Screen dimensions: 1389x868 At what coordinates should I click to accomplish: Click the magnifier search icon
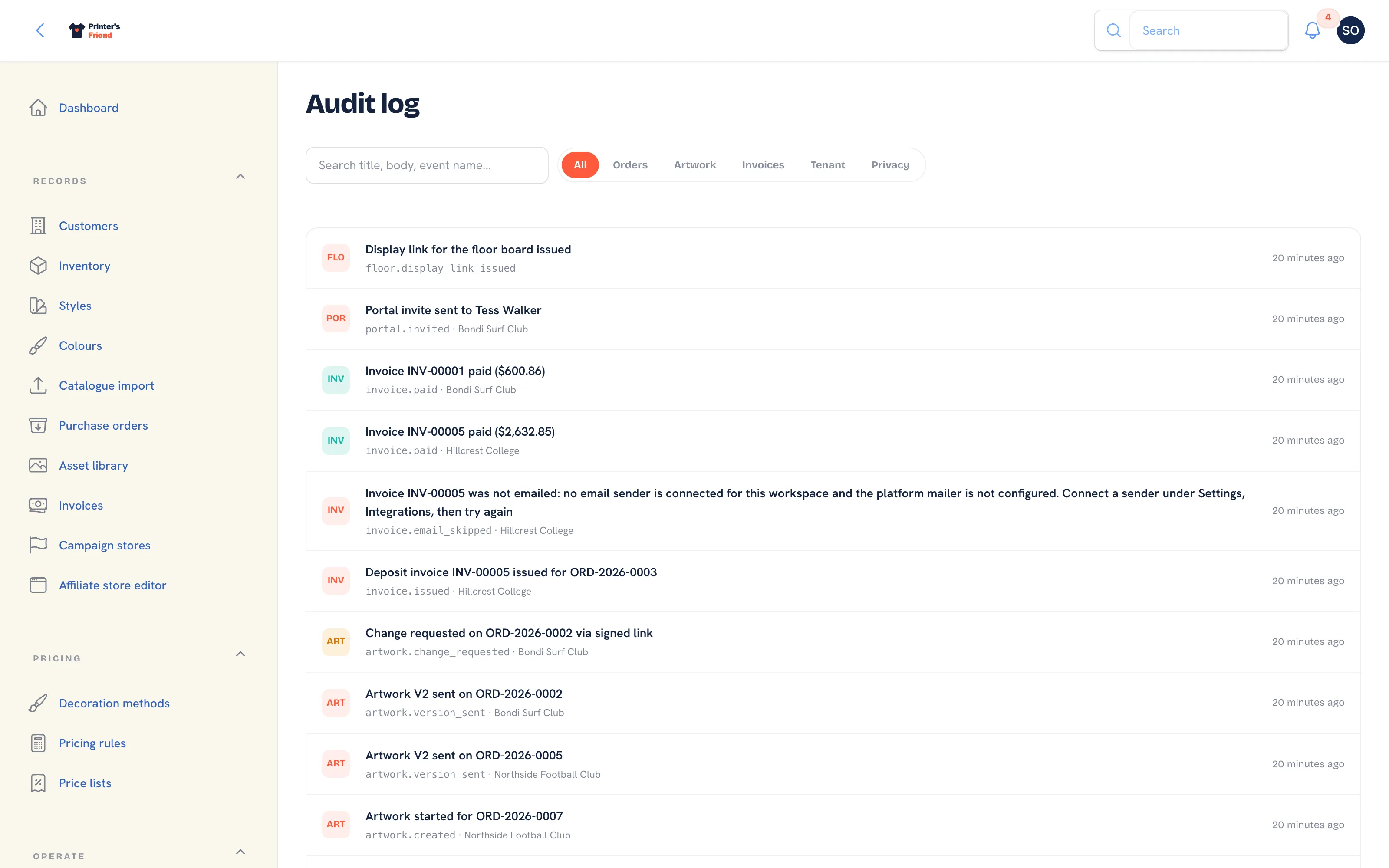1113,30
